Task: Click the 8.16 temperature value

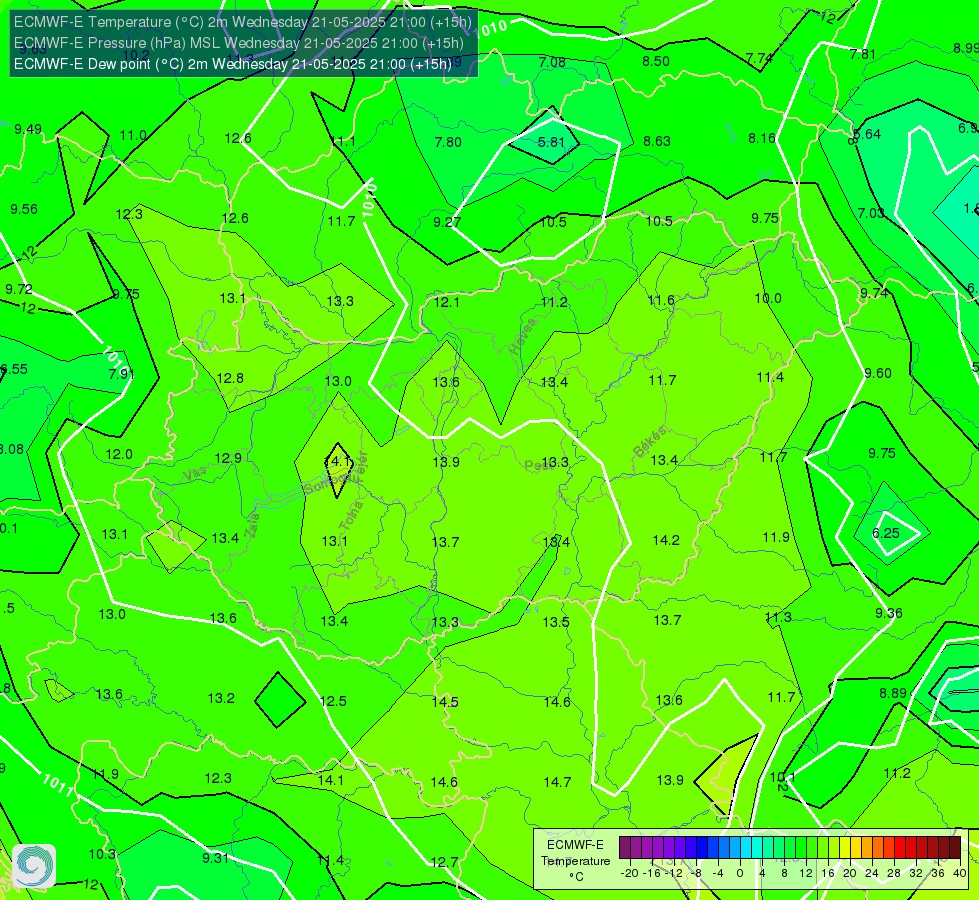Action: (762, 139)
